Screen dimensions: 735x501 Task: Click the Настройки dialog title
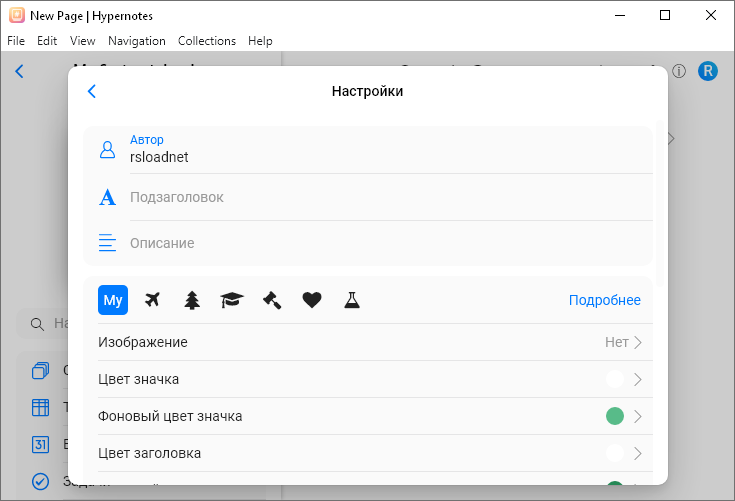[368, 91]
